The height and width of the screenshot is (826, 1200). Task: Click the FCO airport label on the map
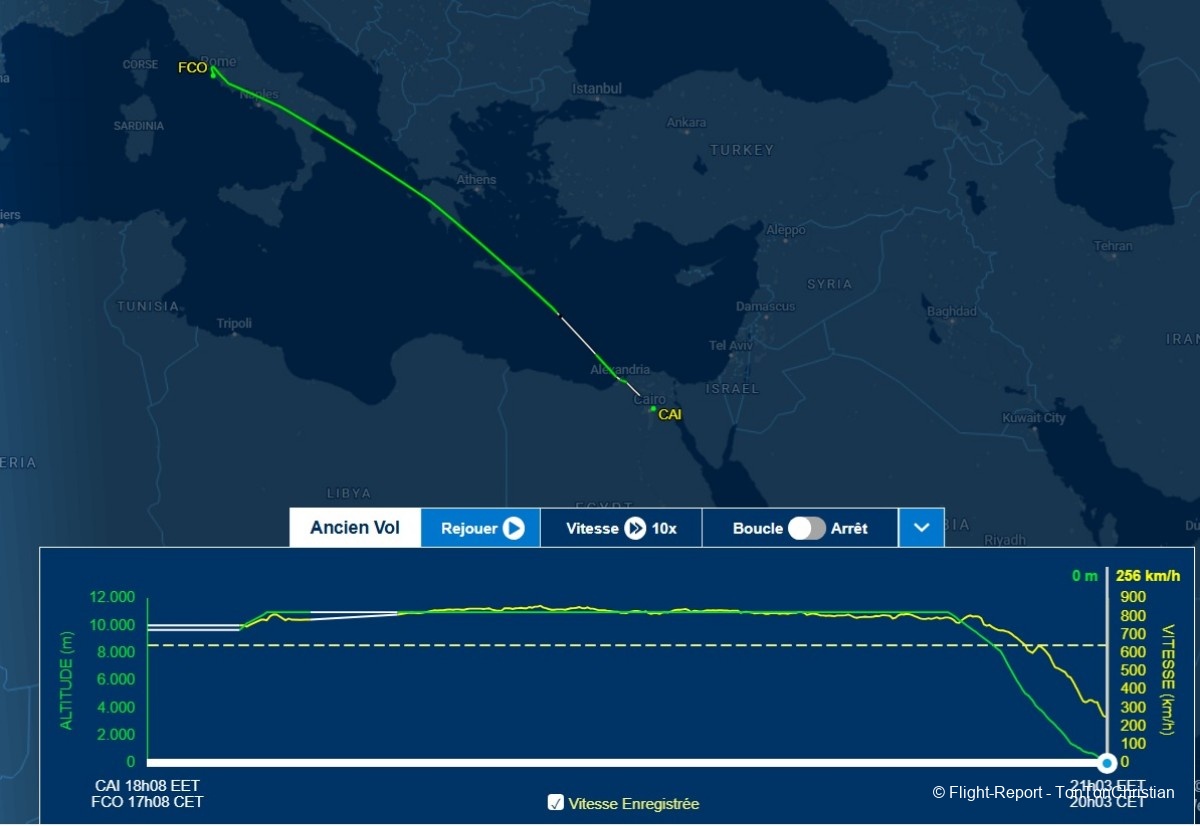coord(192,68)
